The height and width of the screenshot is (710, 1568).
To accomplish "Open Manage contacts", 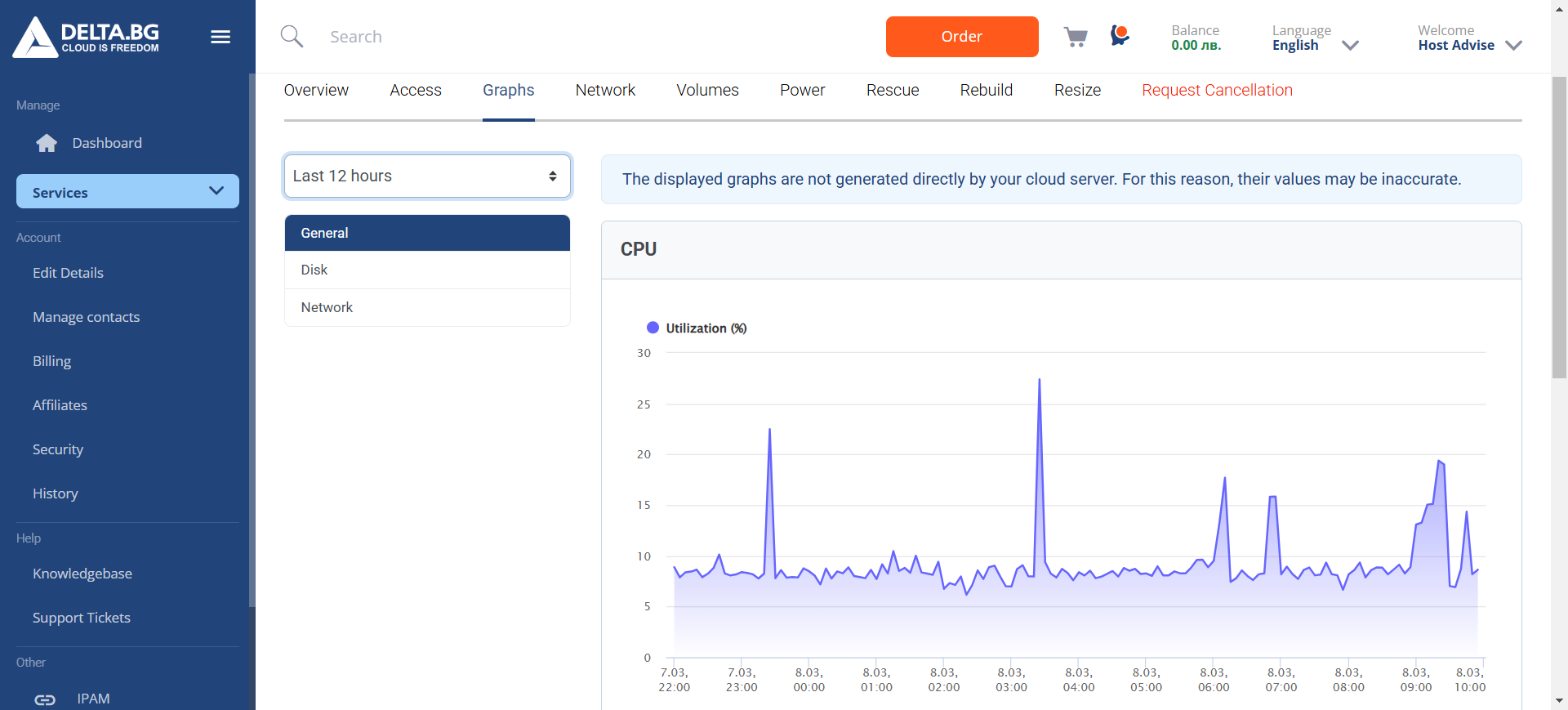I will pyautogui.click(x=86, y=317).
